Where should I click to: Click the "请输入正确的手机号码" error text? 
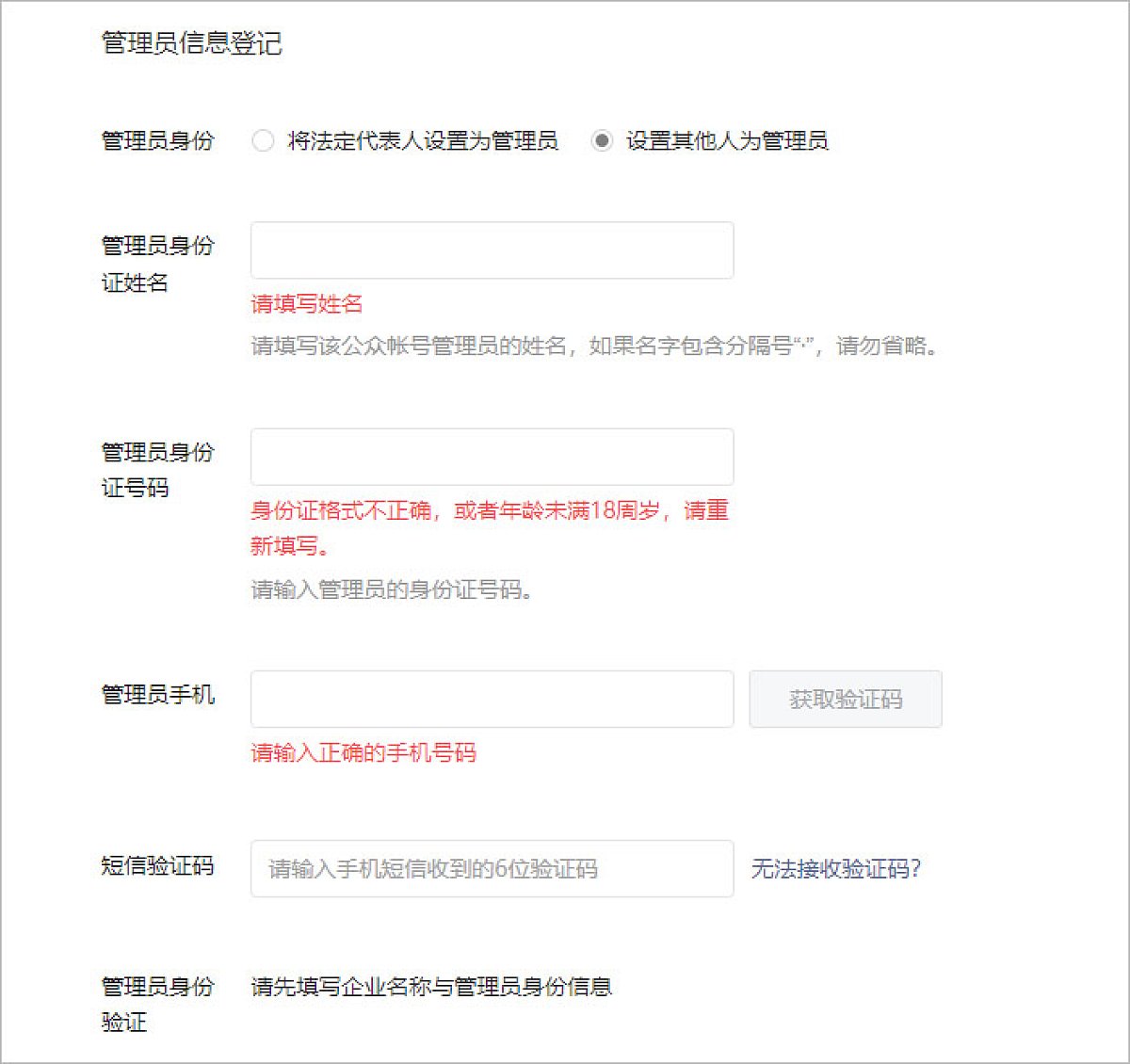click(x=363, y=752)
